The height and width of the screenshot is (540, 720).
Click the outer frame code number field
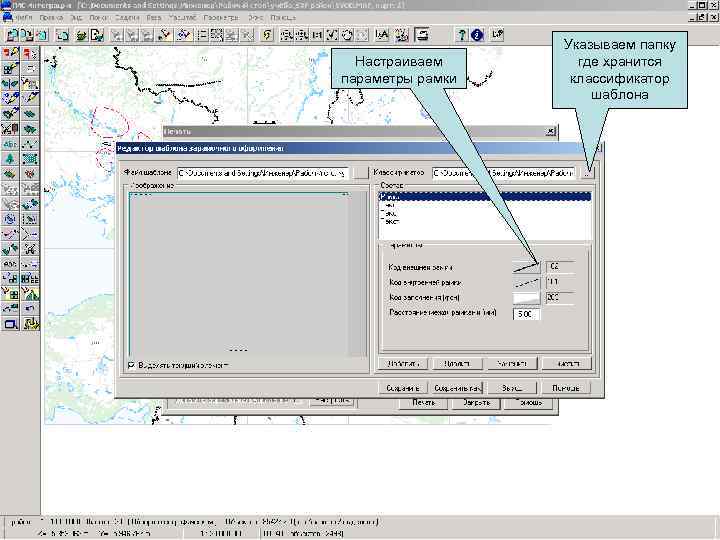tap(560, 267)
